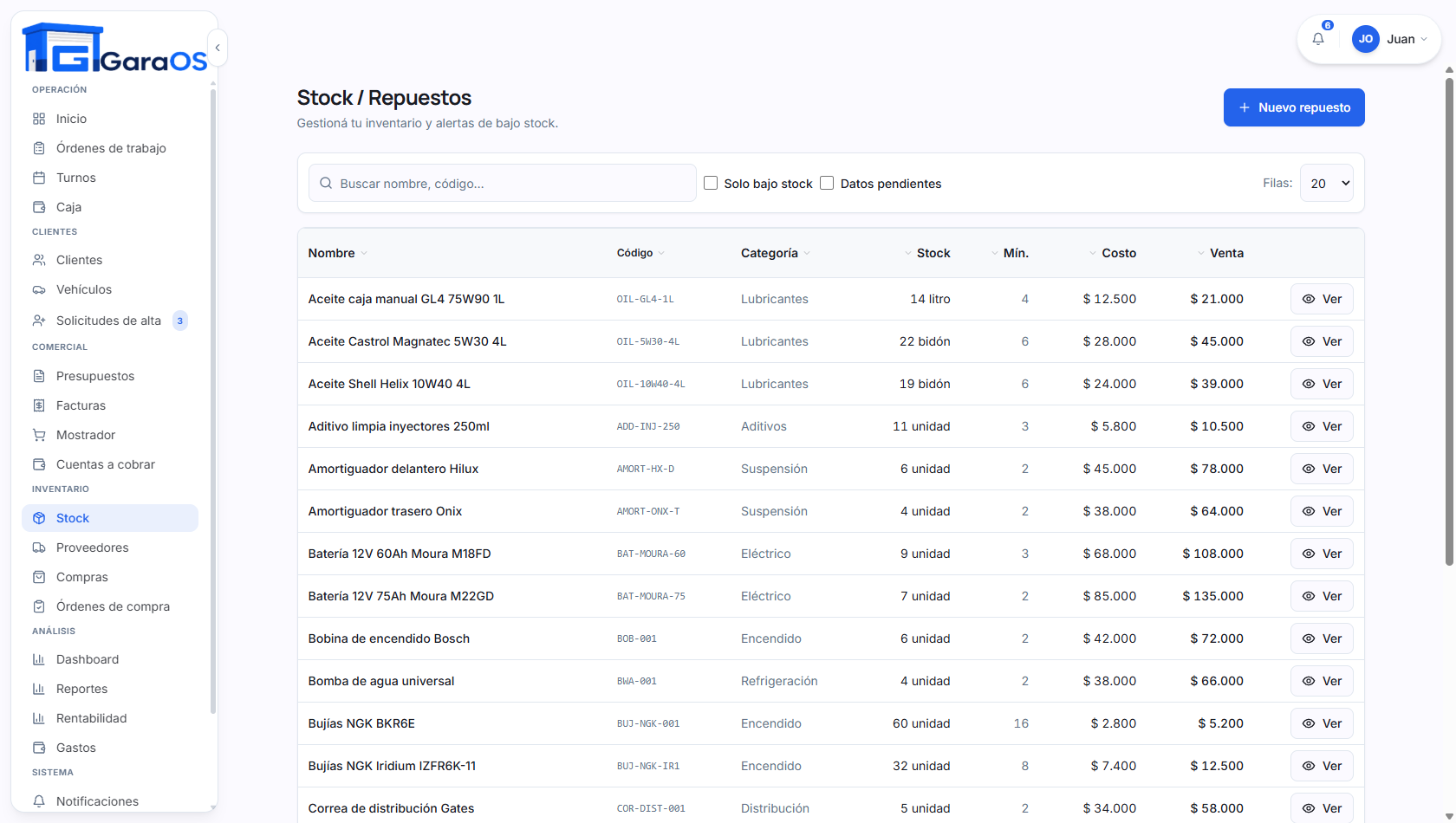Sort table by Venta column
1456x823 pixels.
1220,253
